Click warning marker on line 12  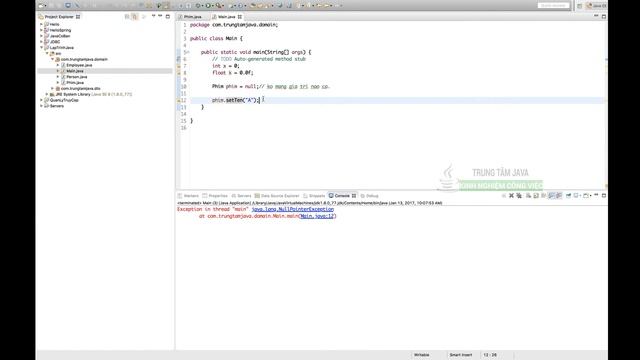pos(178,100)
